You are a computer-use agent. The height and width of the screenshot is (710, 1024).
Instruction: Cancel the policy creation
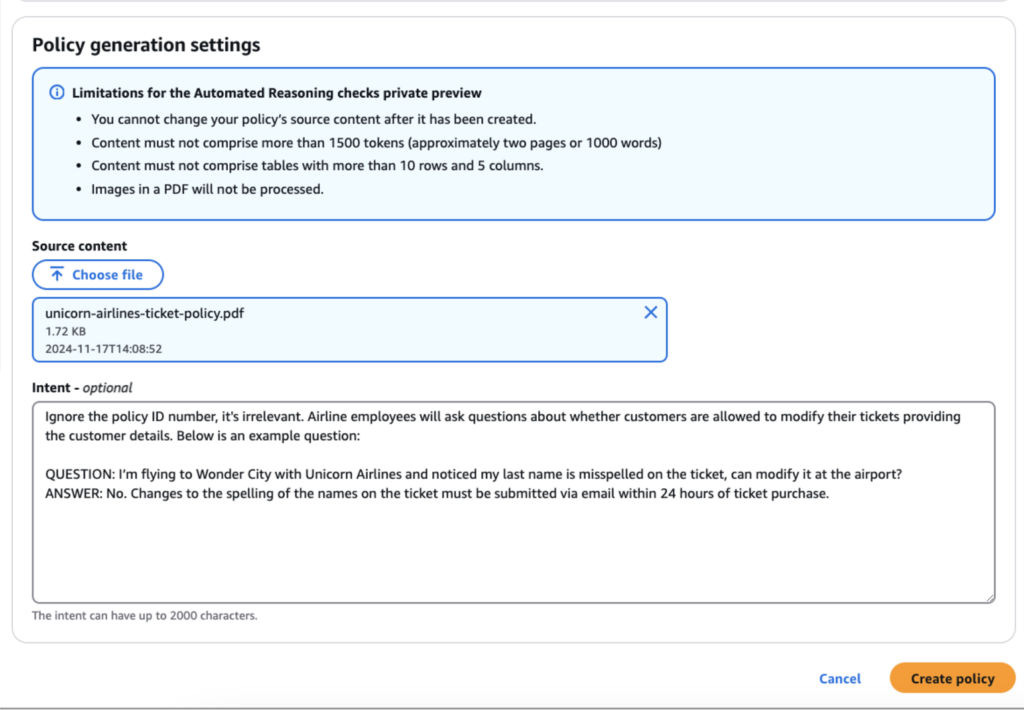click(840, 679)
